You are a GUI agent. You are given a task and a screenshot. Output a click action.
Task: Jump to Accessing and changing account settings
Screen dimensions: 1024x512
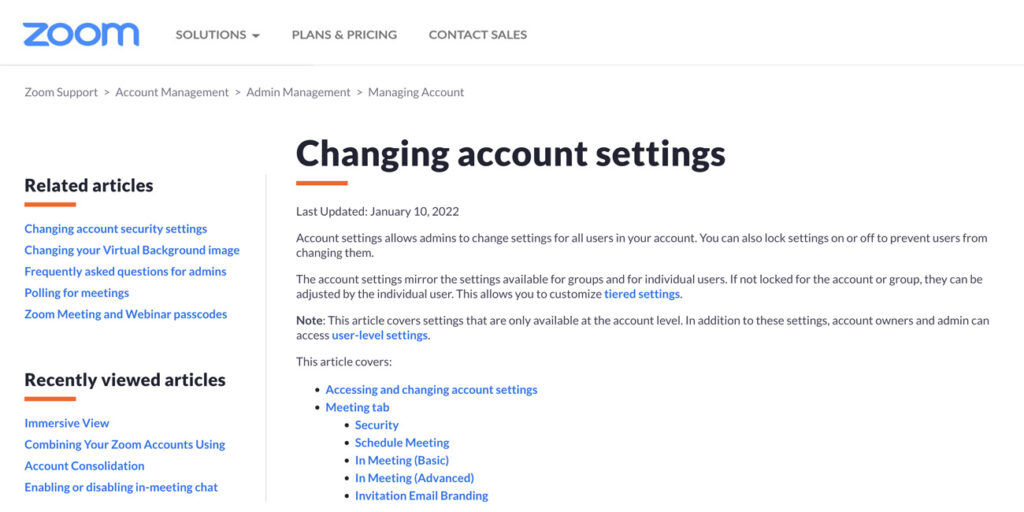tap(431, 390)
